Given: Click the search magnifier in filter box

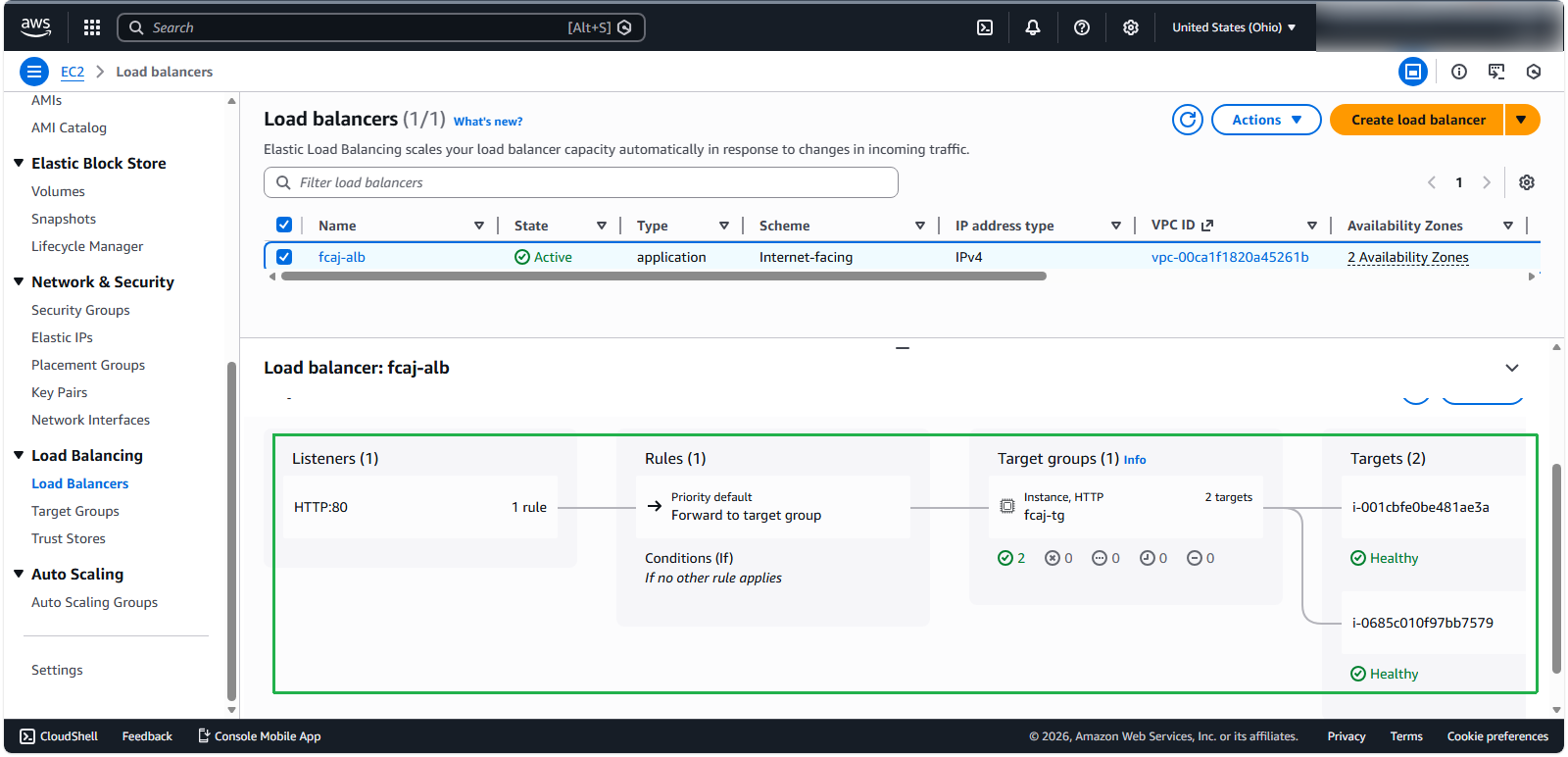Looking at the screenshot, I should [x=283, y=182].
